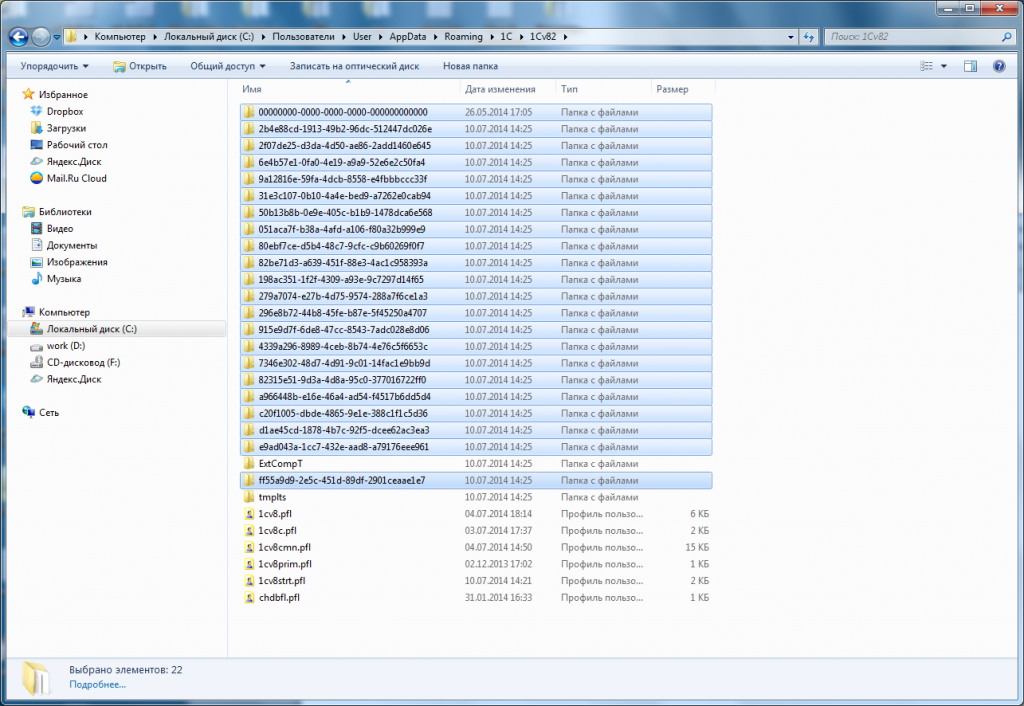
Task: Toggle the preview pane icon
Action: tap(970, 66)
